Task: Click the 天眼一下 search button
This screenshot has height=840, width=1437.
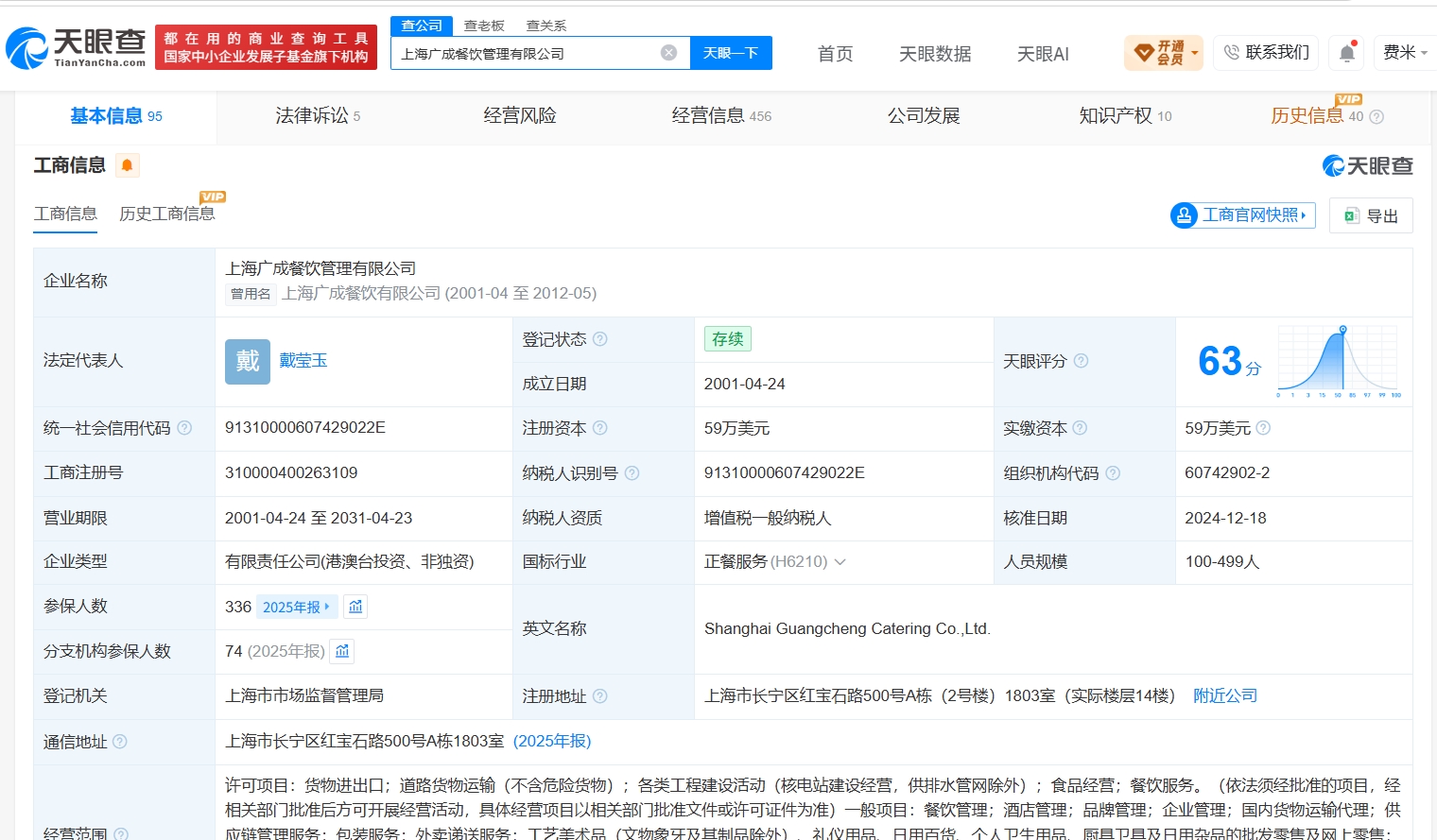Action: pyautogui.click(x=731, y=53)
